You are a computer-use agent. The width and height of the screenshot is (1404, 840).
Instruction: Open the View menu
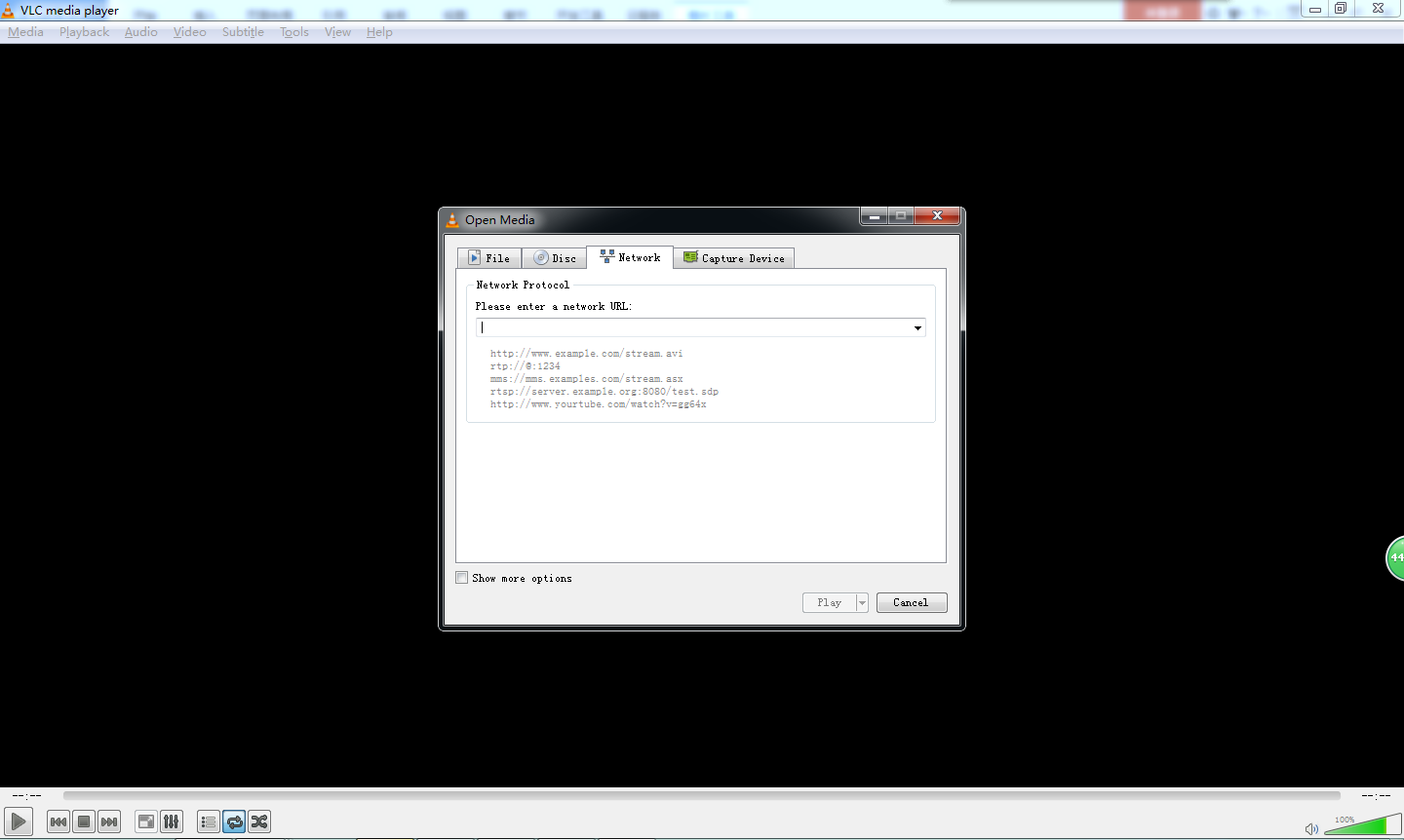coord(337,32)
